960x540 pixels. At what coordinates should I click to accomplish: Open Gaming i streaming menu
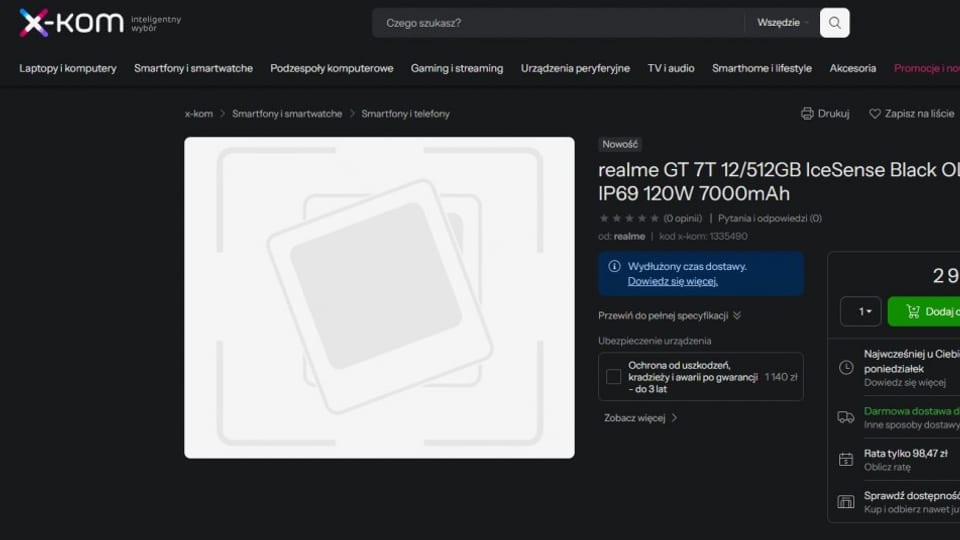tap(457, 68)
